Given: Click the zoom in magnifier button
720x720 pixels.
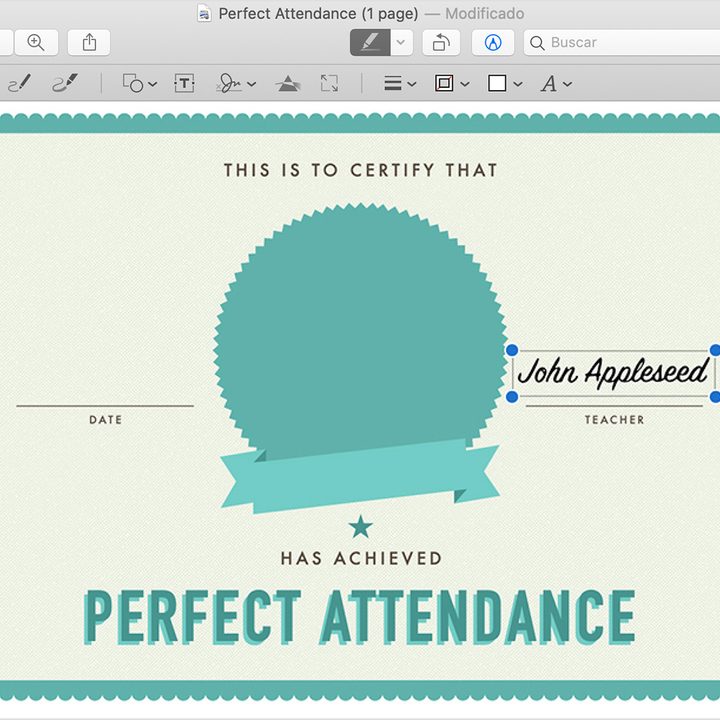Looking at the screenshot, I should (x=36, y=42).
